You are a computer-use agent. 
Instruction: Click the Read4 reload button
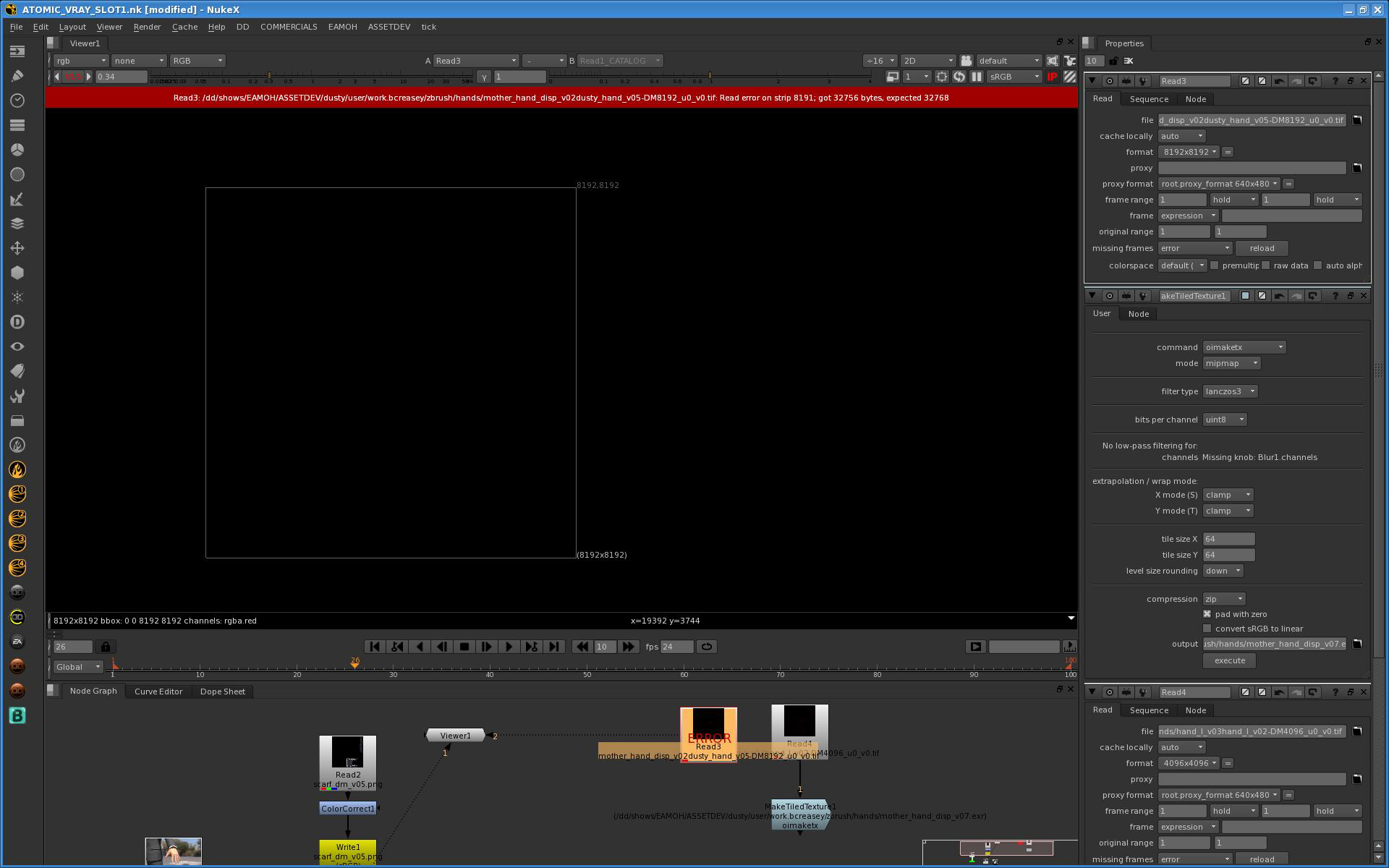point(1262,859)
